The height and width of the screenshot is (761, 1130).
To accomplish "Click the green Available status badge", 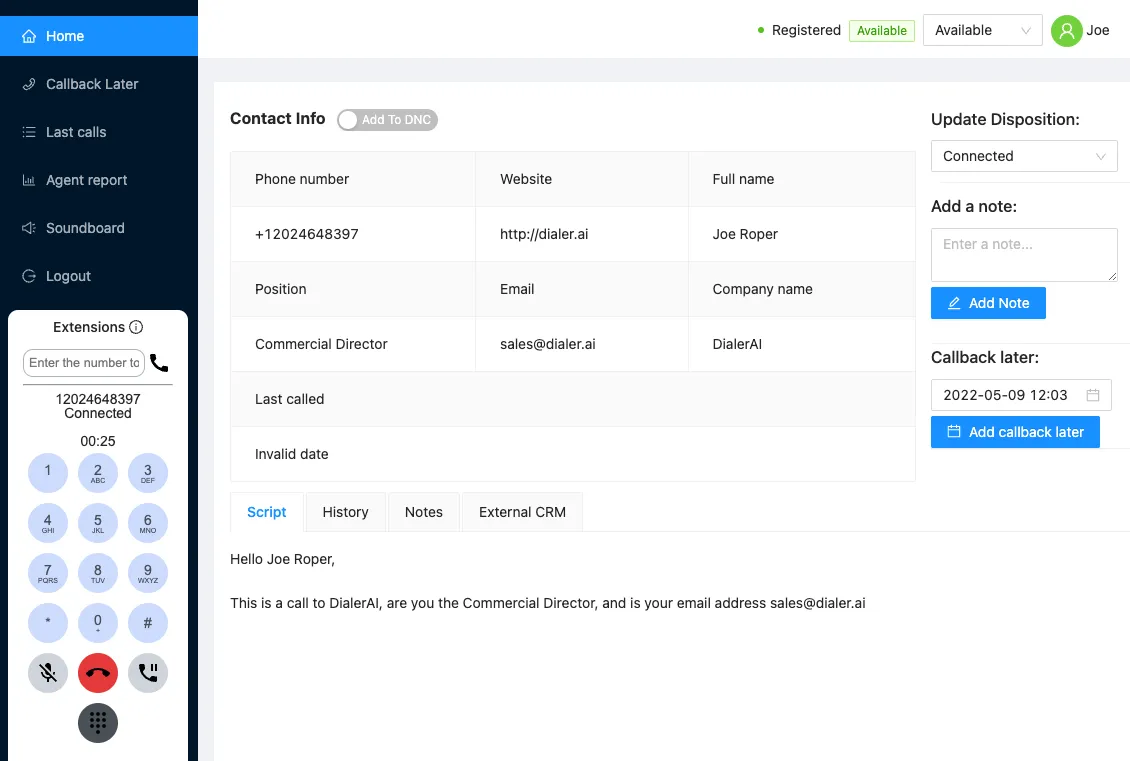I will pyautogui.click(x=881, y=30).
